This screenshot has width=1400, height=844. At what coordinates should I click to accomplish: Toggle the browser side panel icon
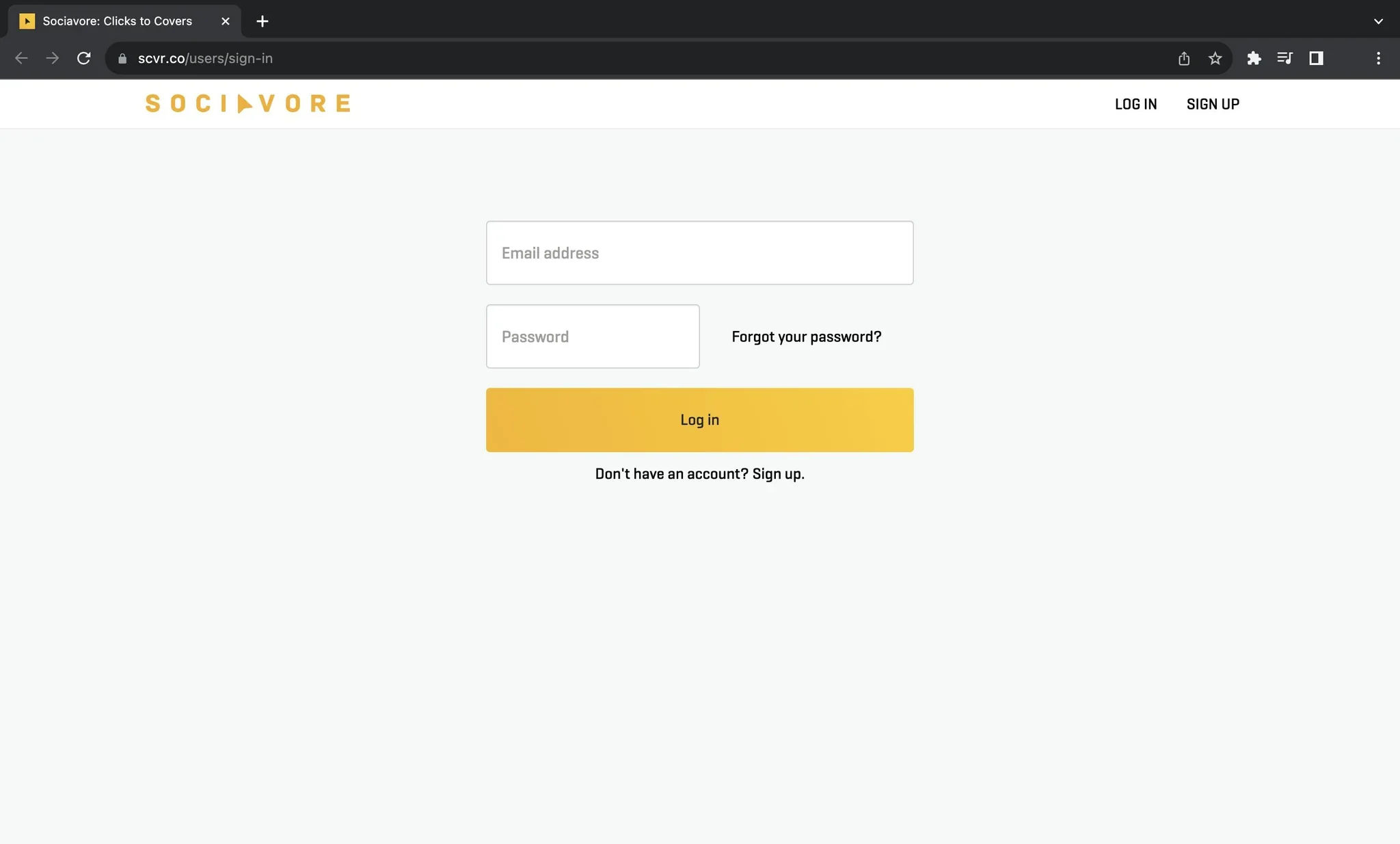1316,58
